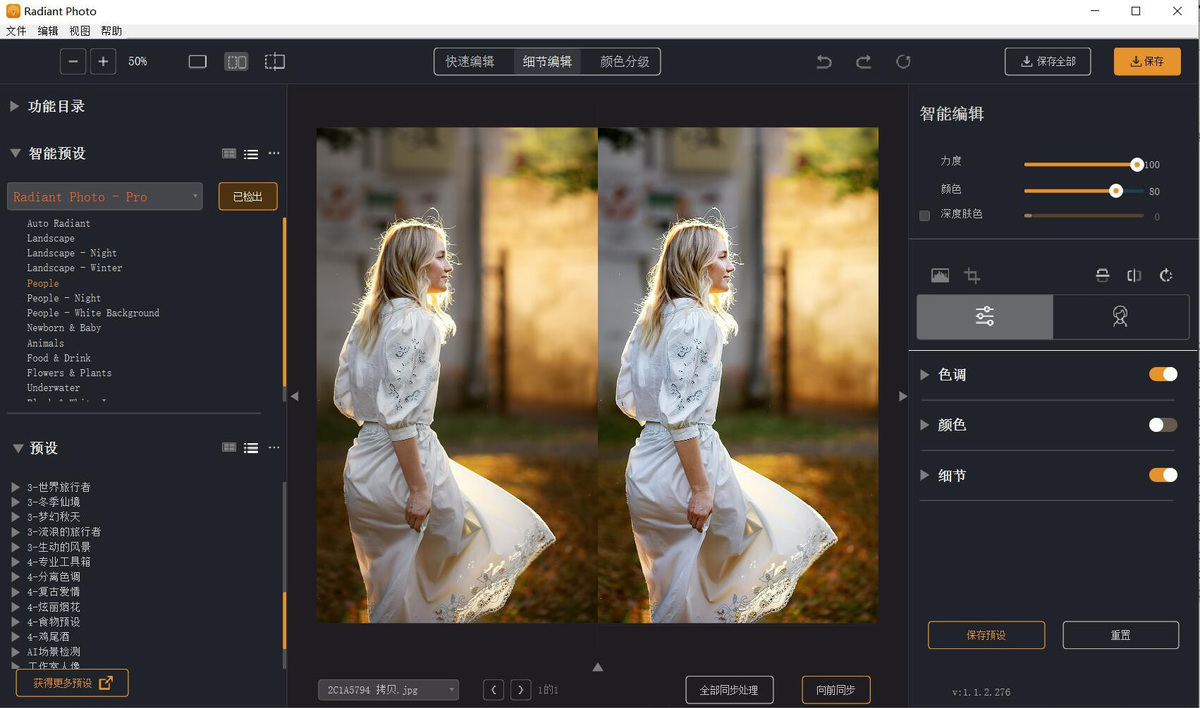Click the flip horizontal icon

1134,275
